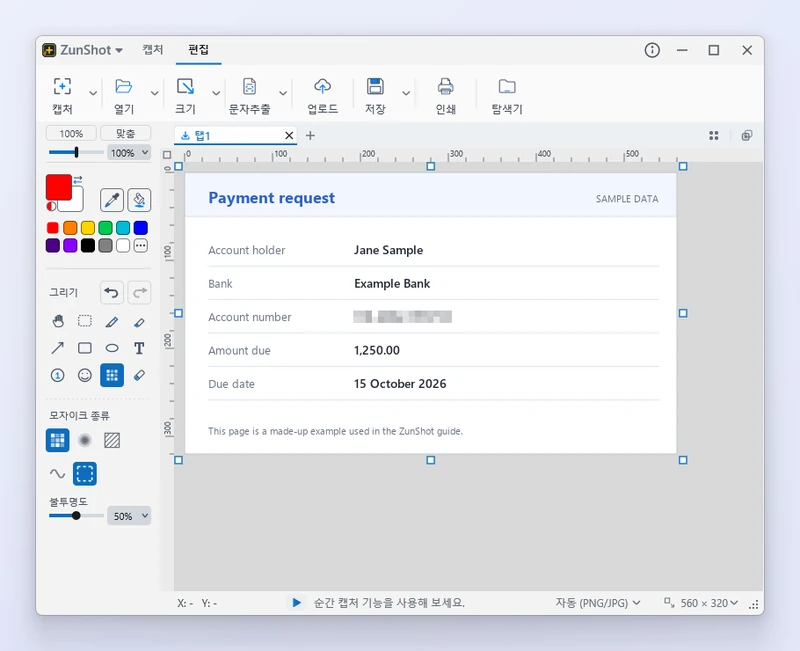Click the 100% zoom reset button
The image size is (800, 651).
(x=71, y=133)
